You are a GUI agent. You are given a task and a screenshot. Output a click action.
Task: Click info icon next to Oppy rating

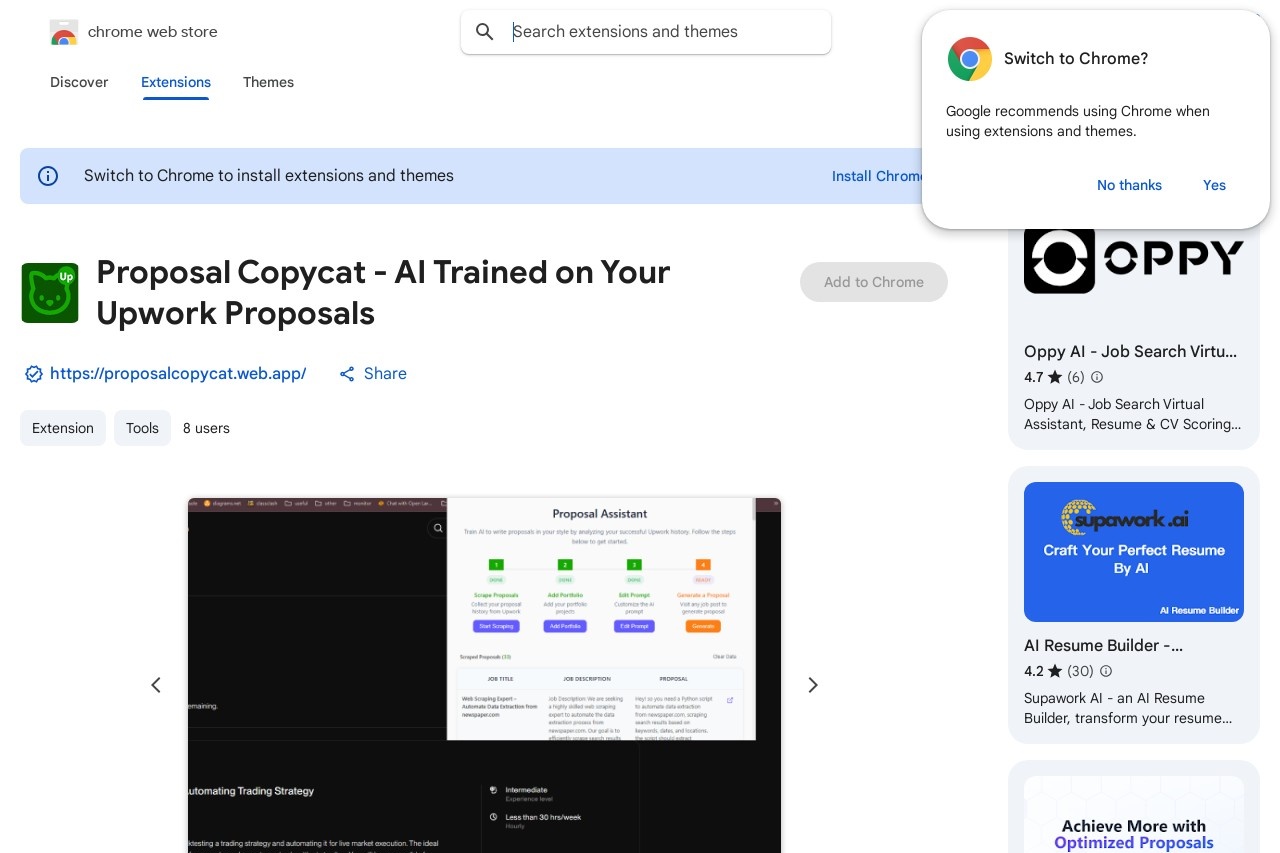(1097, 377)
